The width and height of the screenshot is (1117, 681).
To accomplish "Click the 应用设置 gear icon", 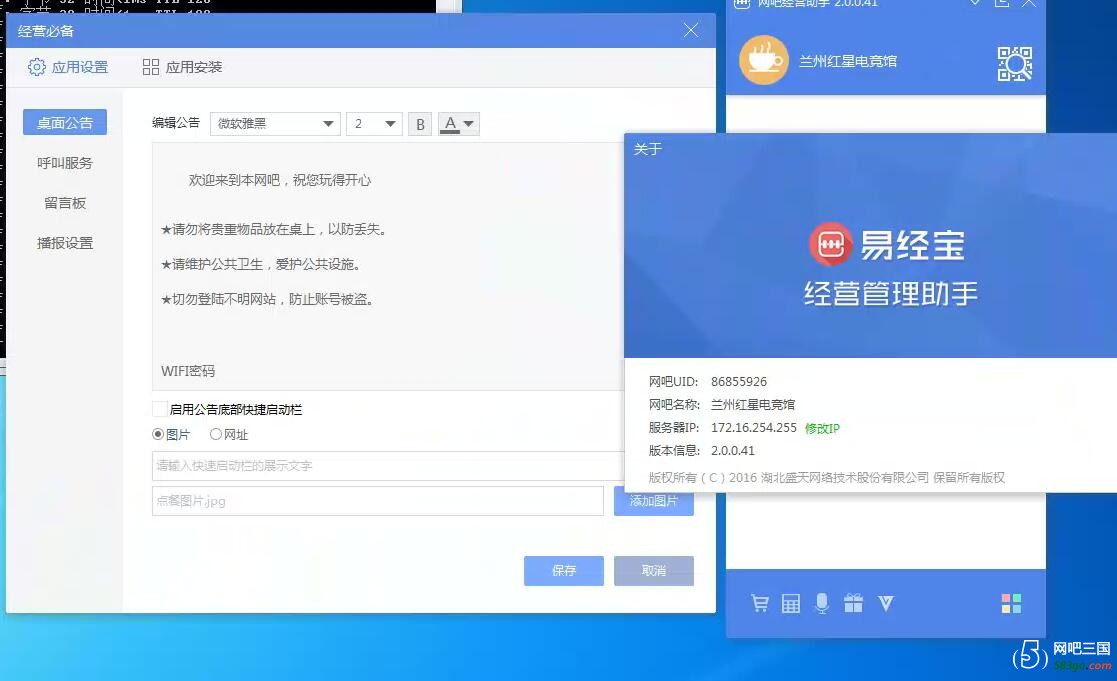I will [x=36, y=67].
